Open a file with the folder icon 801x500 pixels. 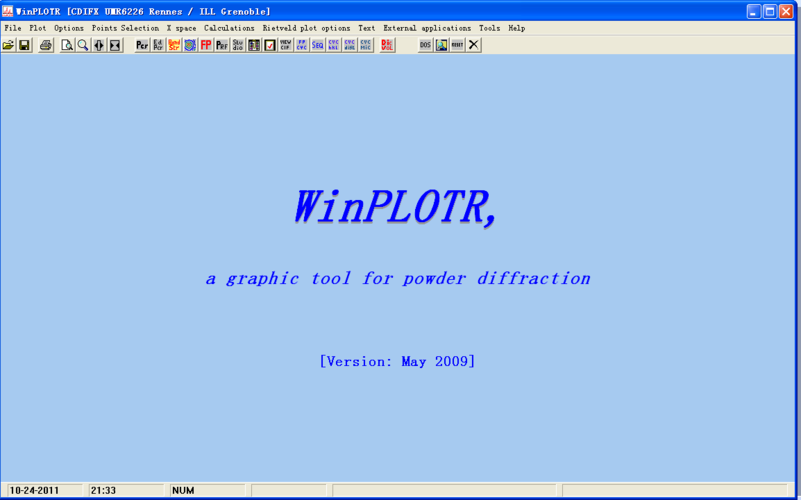click(8, 45)
